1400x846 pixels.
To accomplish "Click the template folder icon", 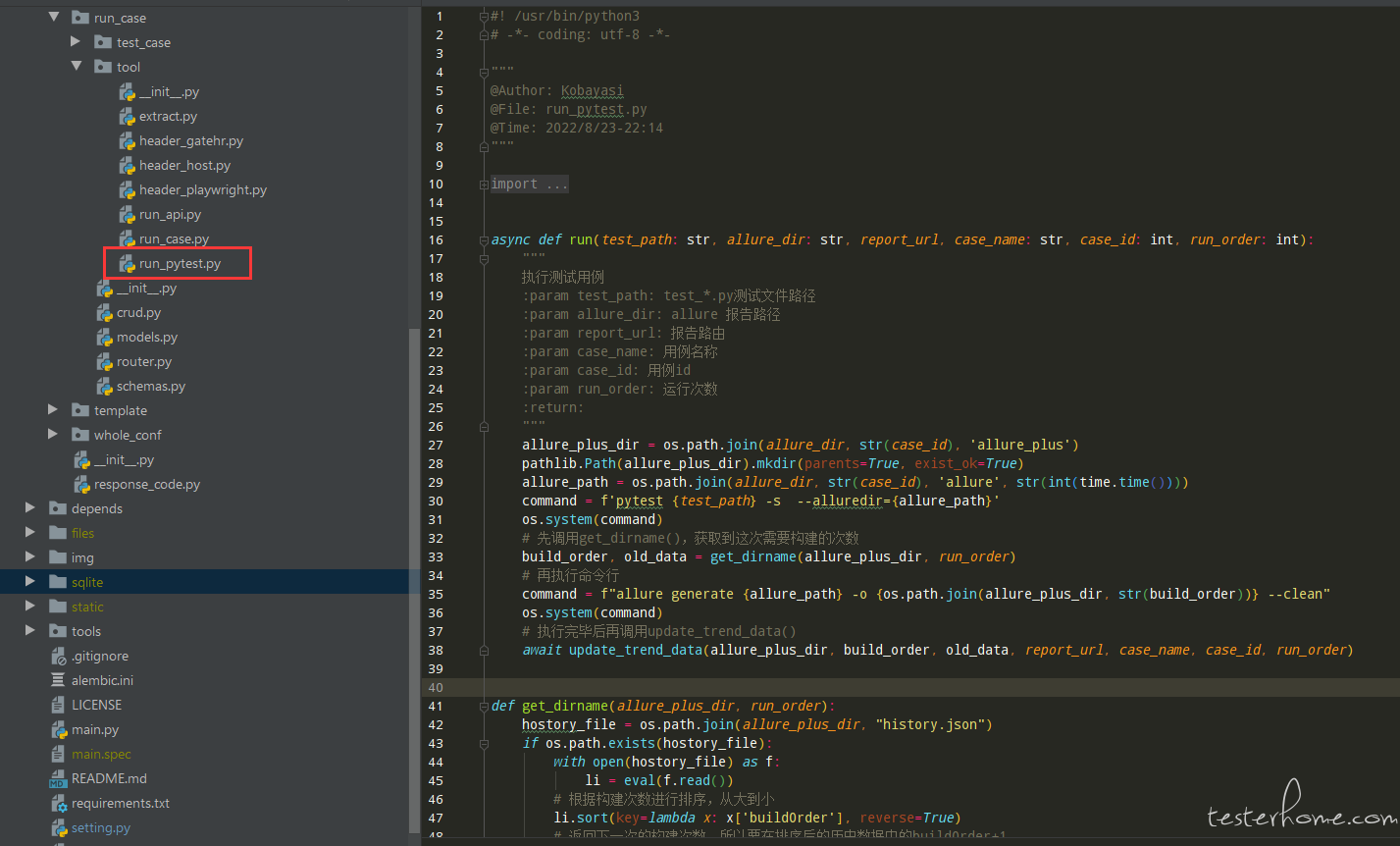I will [x=80, y=410].
